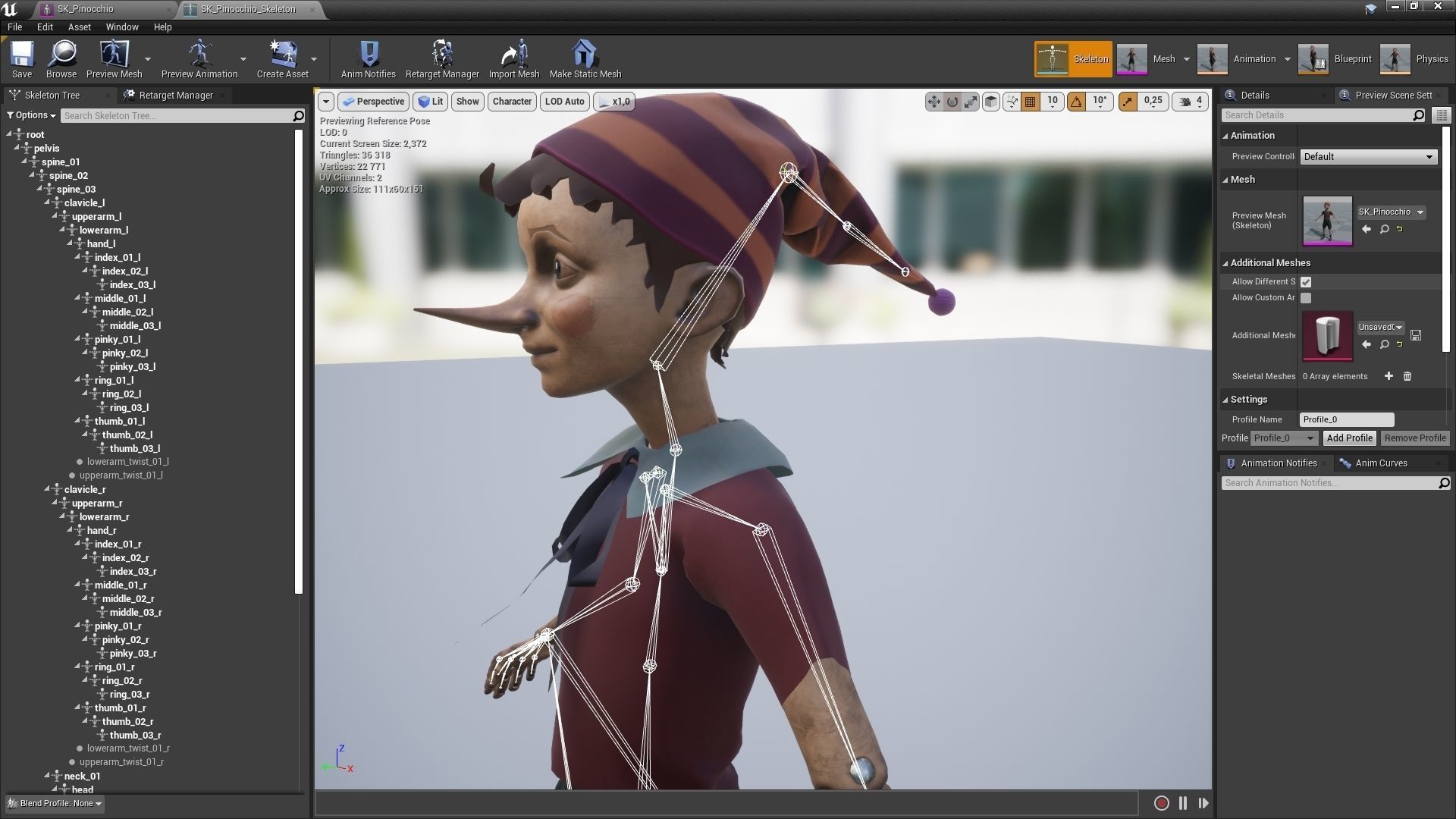This screenshot has width=1456, height=819.
Task: Select the translate gizmo mode icon
Action: (934, 102)
